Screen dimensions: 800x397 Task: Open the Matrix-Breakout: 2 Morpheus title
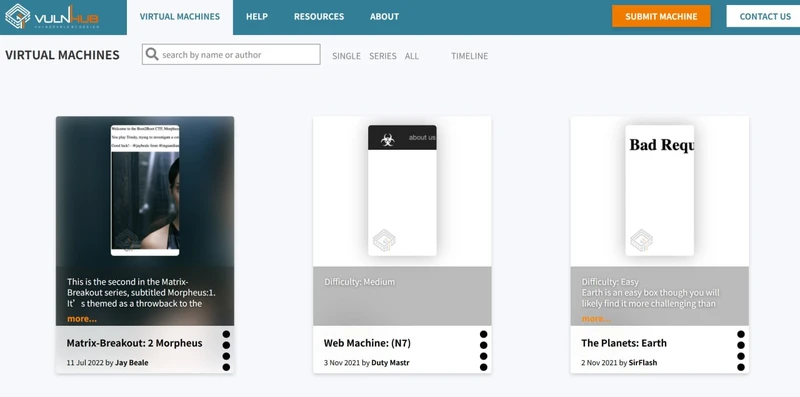pos(134,343)
